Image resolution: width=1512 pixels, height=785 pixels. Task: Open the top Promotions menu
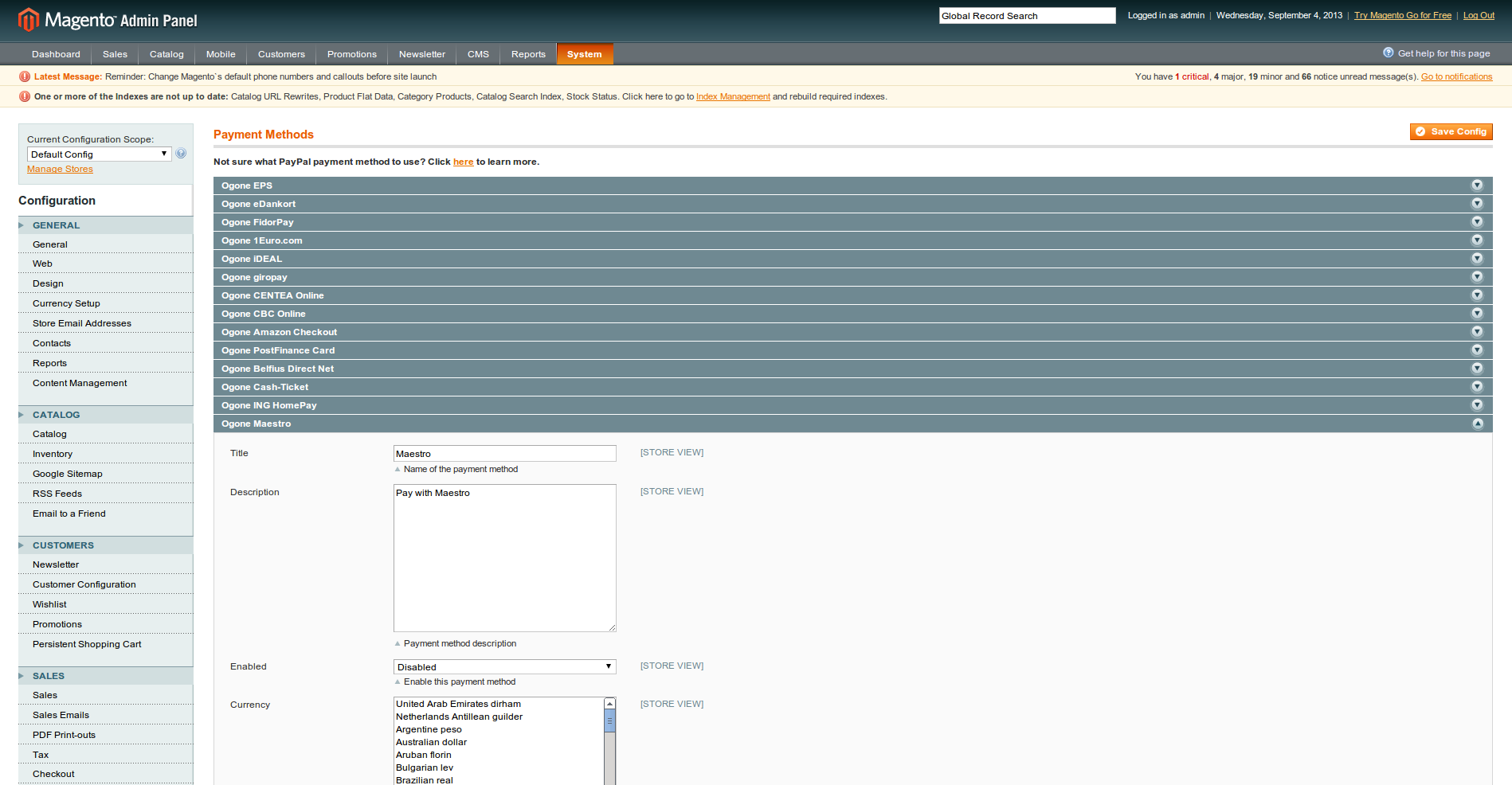[351, 54]
